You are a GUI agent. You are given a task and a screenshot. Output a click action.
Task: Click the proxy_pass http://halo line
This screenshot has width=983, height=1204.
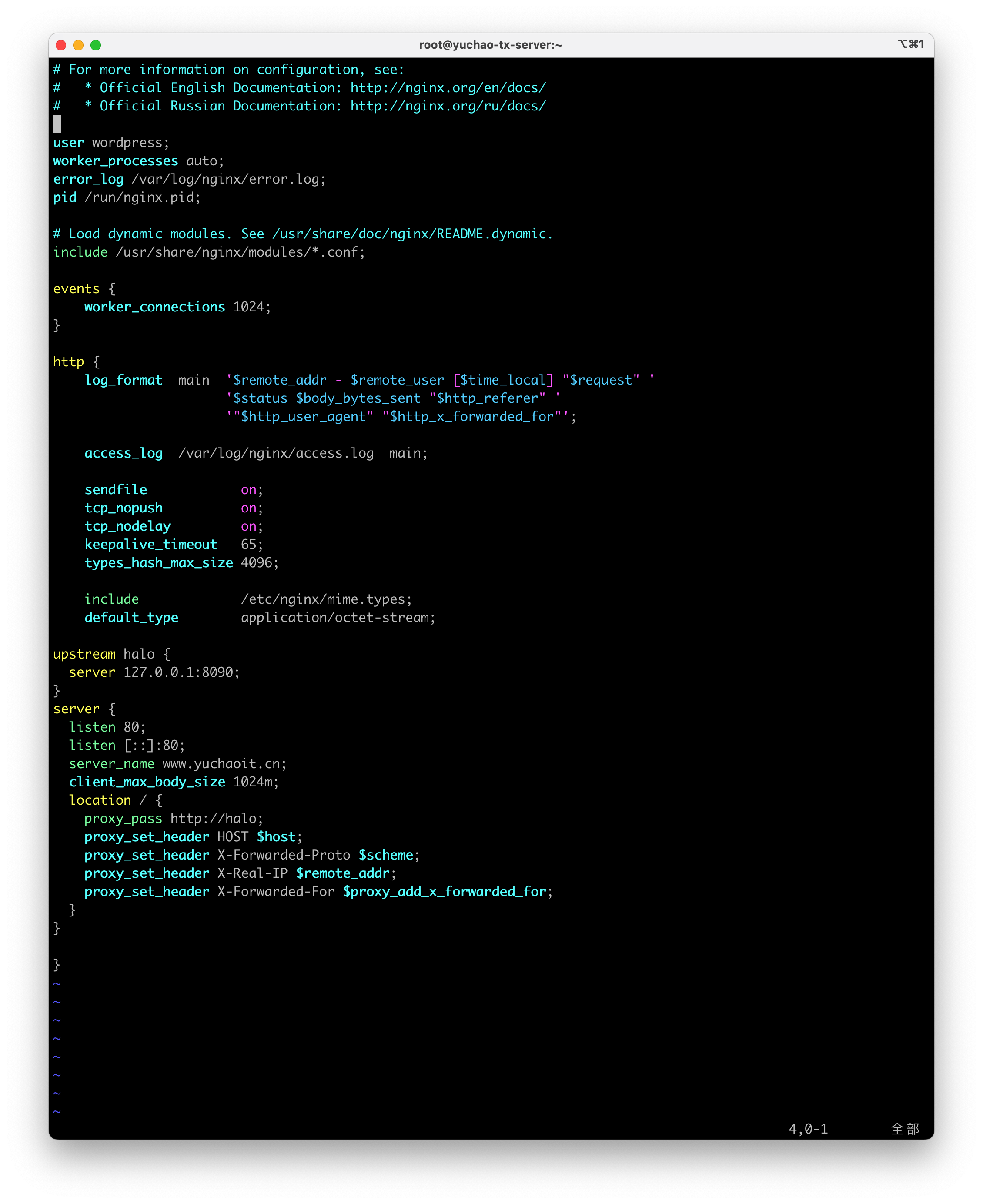tap(173, 819)
